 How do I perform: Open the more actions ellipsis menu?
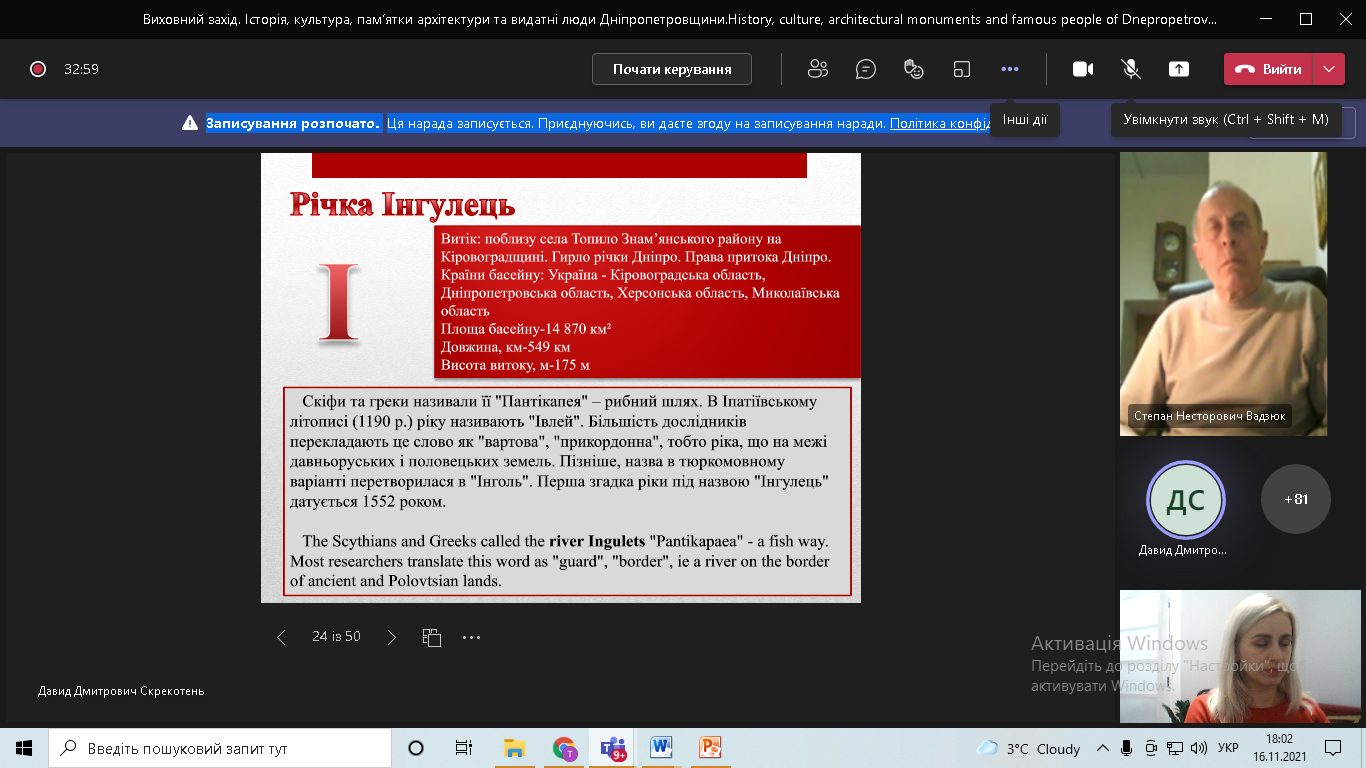(1010, 69)
